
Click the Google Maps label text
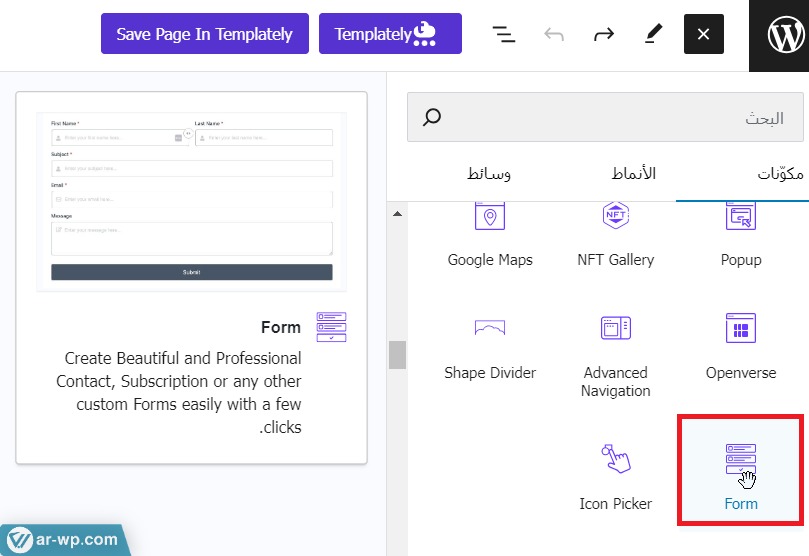490,260
